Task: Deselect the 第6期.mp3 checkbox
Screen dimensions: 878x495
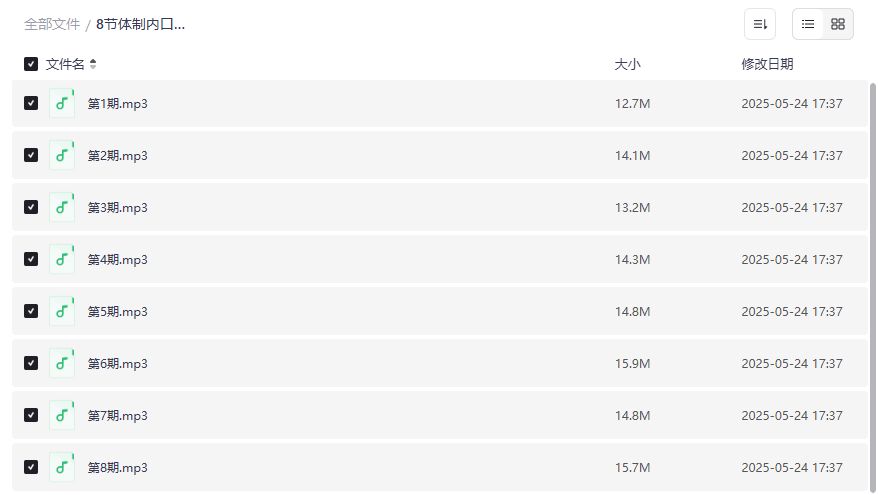Action: click(31, 364)
